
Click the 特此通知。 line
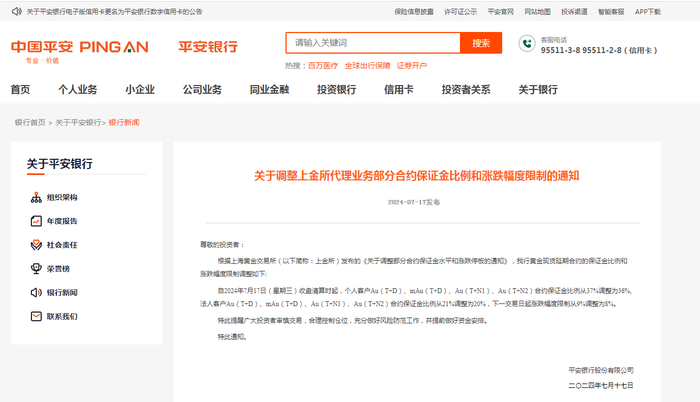coord(232,337)
